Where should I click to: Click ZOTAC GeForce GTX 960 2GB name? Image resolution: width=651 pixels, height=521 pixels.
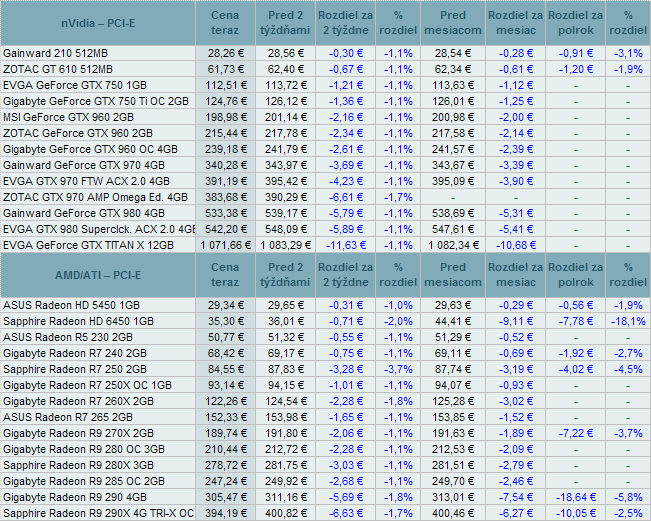[x=78, y=133]
